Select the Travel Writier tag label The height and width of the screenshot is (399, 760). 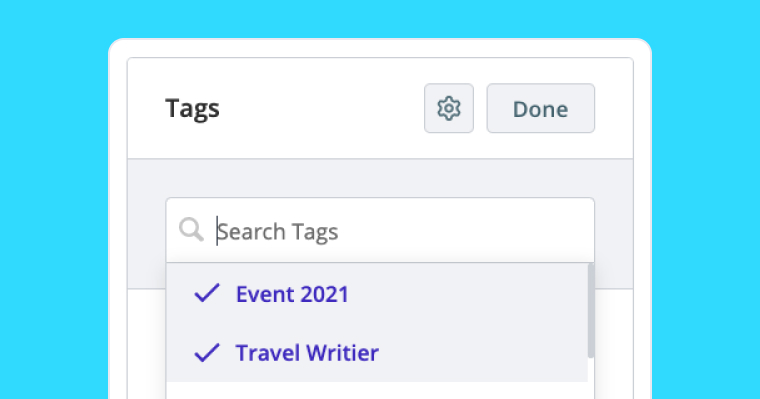pyautogui.click(x=307, y=353)
